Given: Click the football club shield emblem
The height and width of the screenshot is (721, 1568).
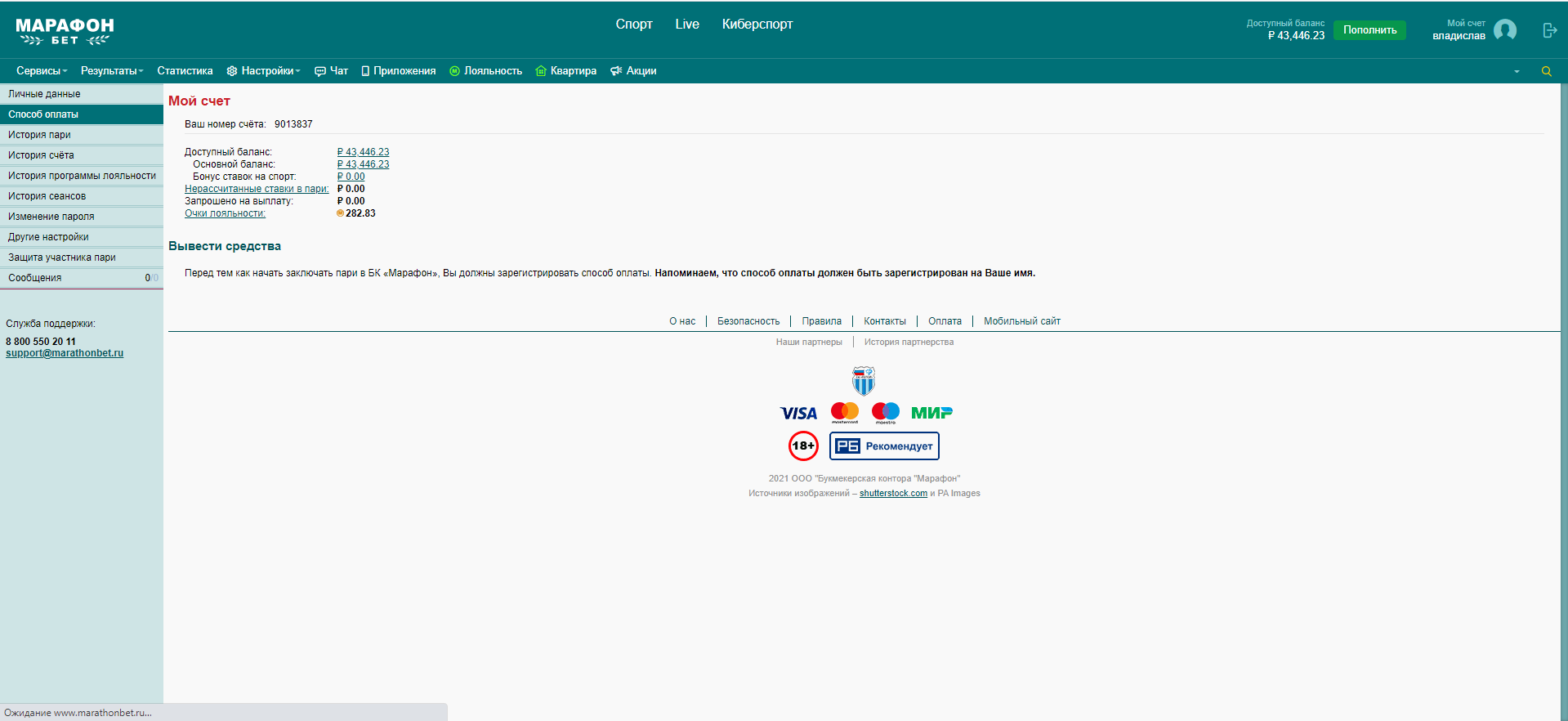Looking at the screenshot, I should tap(864, 381).
